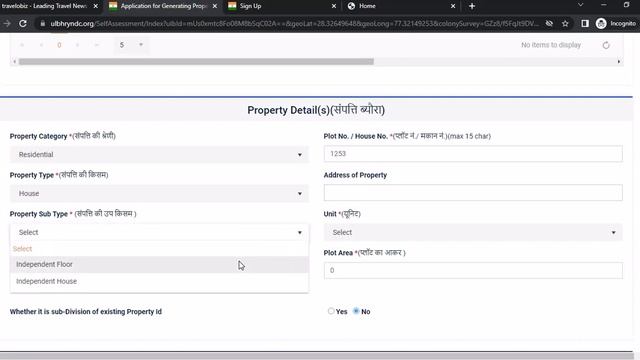
Task: Open the tab search chevron
Action: 580,5
